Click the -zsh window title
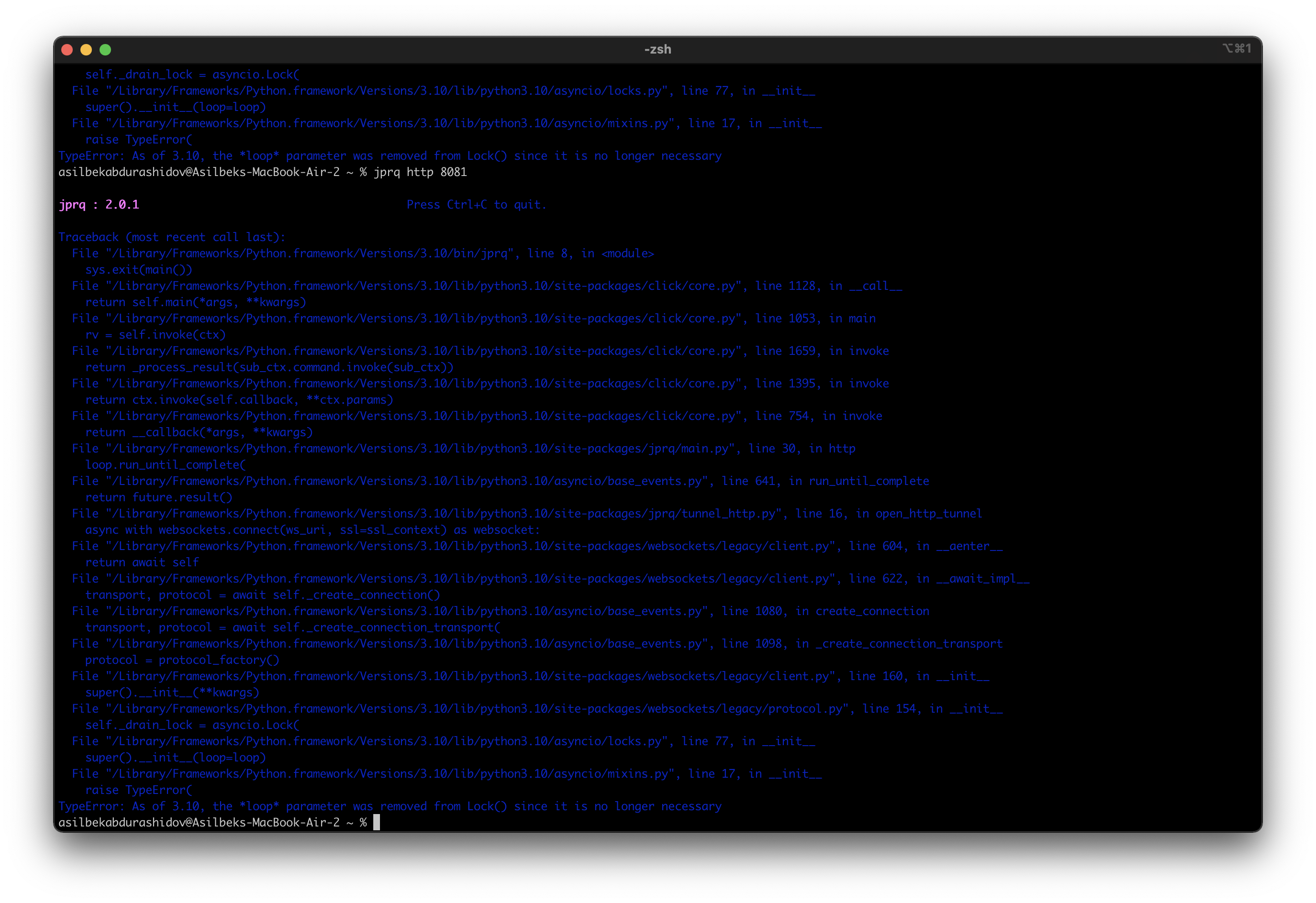 coord(658,50)
